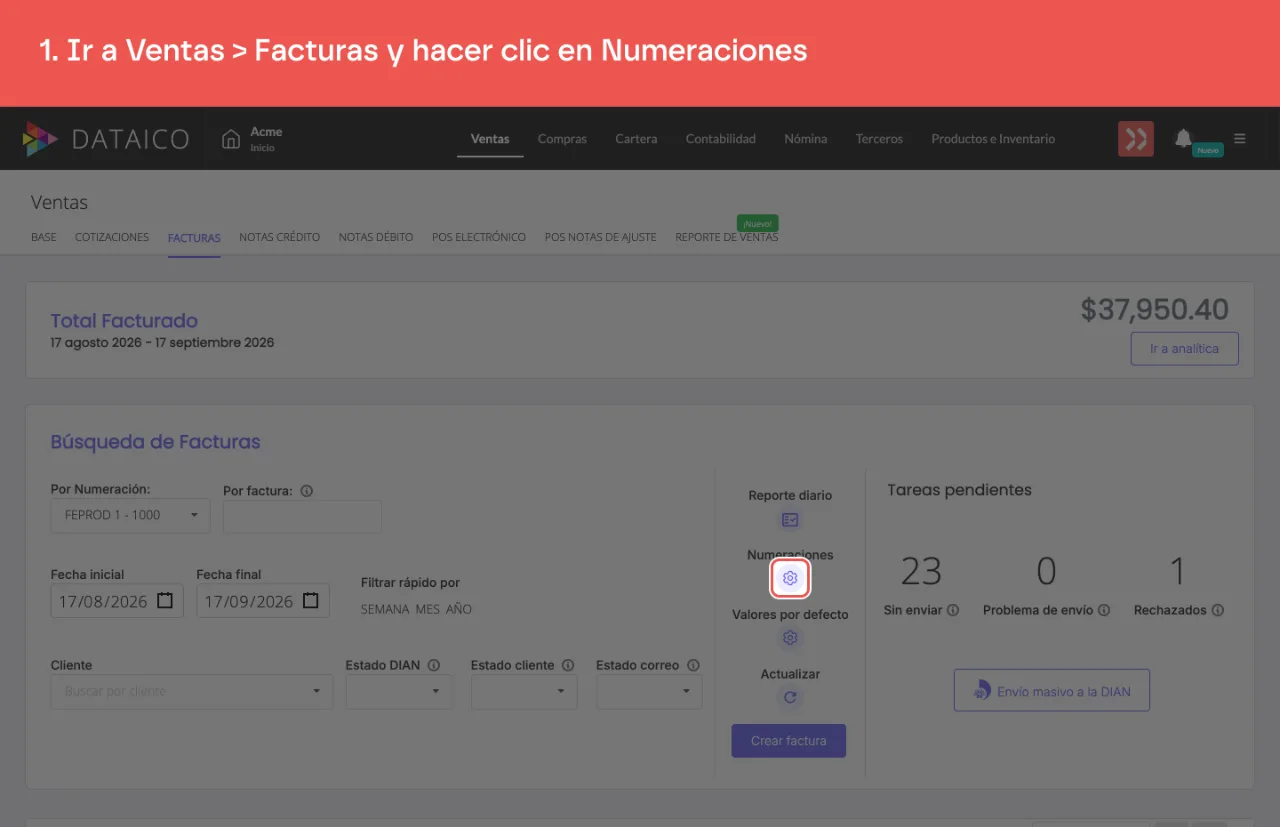This screenshot has height=827, width=1280.
Task: Expand the Por Numeración FEPROD dropdown
Action: pyautogui.click(x=130, y=515)
